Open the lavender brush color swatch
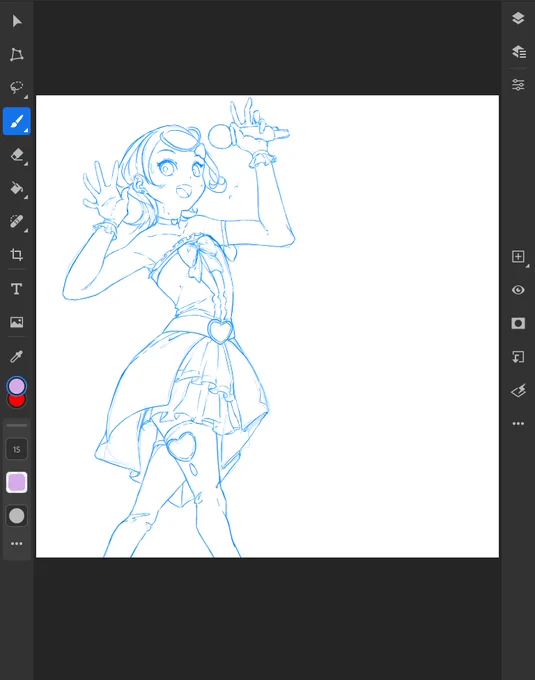The width and height of the screenshot is (535, 680). (16, 482)
